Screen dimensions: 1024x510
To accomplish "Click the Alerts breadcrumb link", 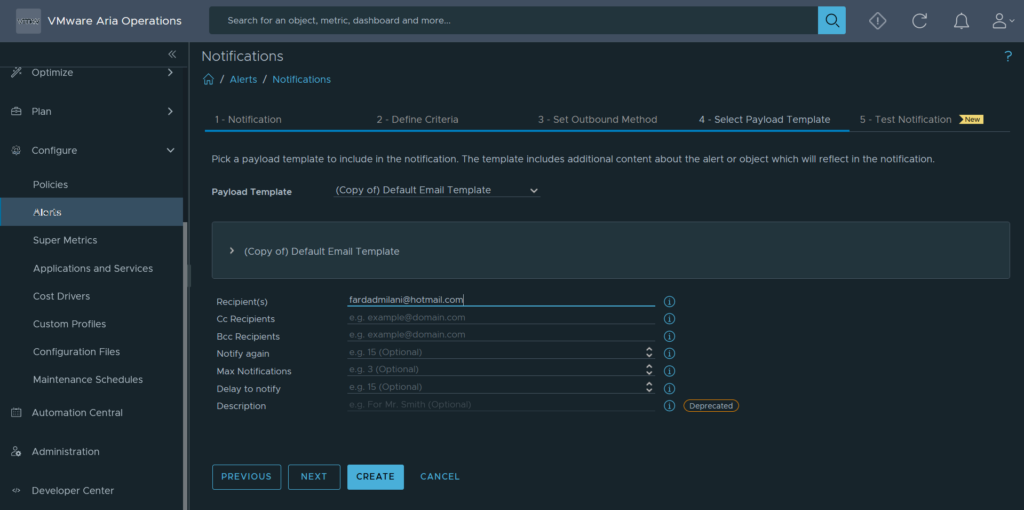I will (x=243, y=79).
